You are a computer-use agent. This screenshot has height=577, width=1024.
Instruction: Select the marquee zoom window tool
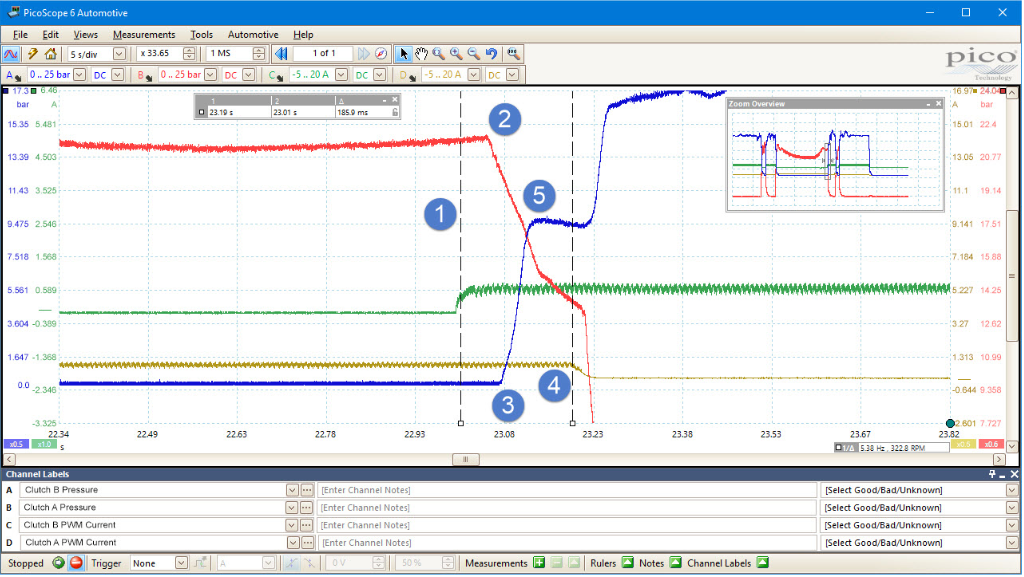439,54
